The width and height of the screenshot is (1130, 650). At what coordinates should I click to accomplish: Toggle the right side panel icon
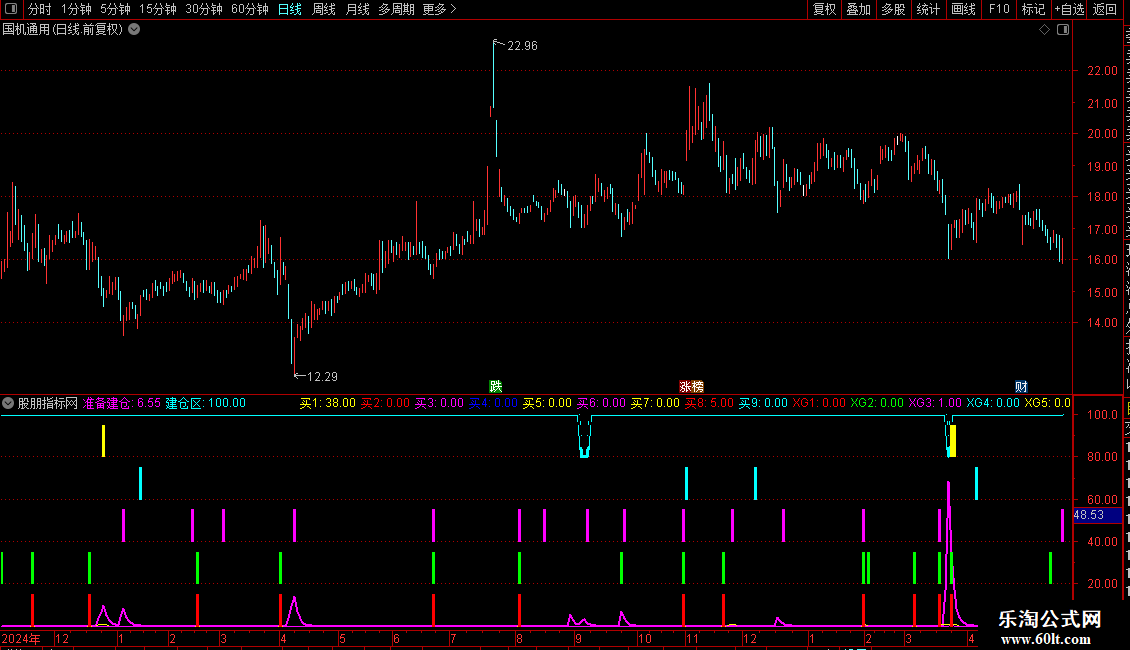tap(1063, 30)
